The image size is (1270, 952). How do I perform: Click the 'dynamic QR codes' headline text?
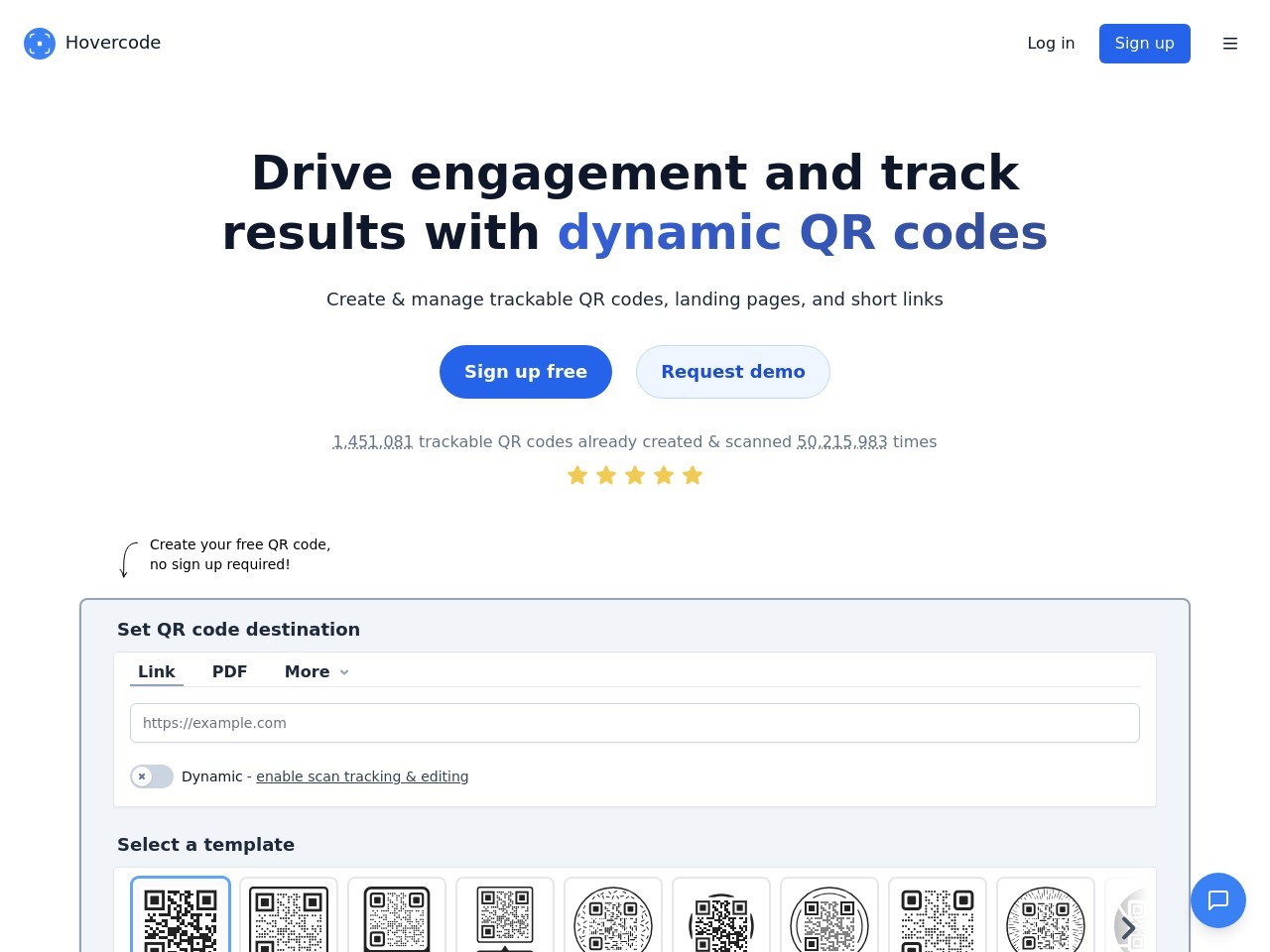[803, 233]
